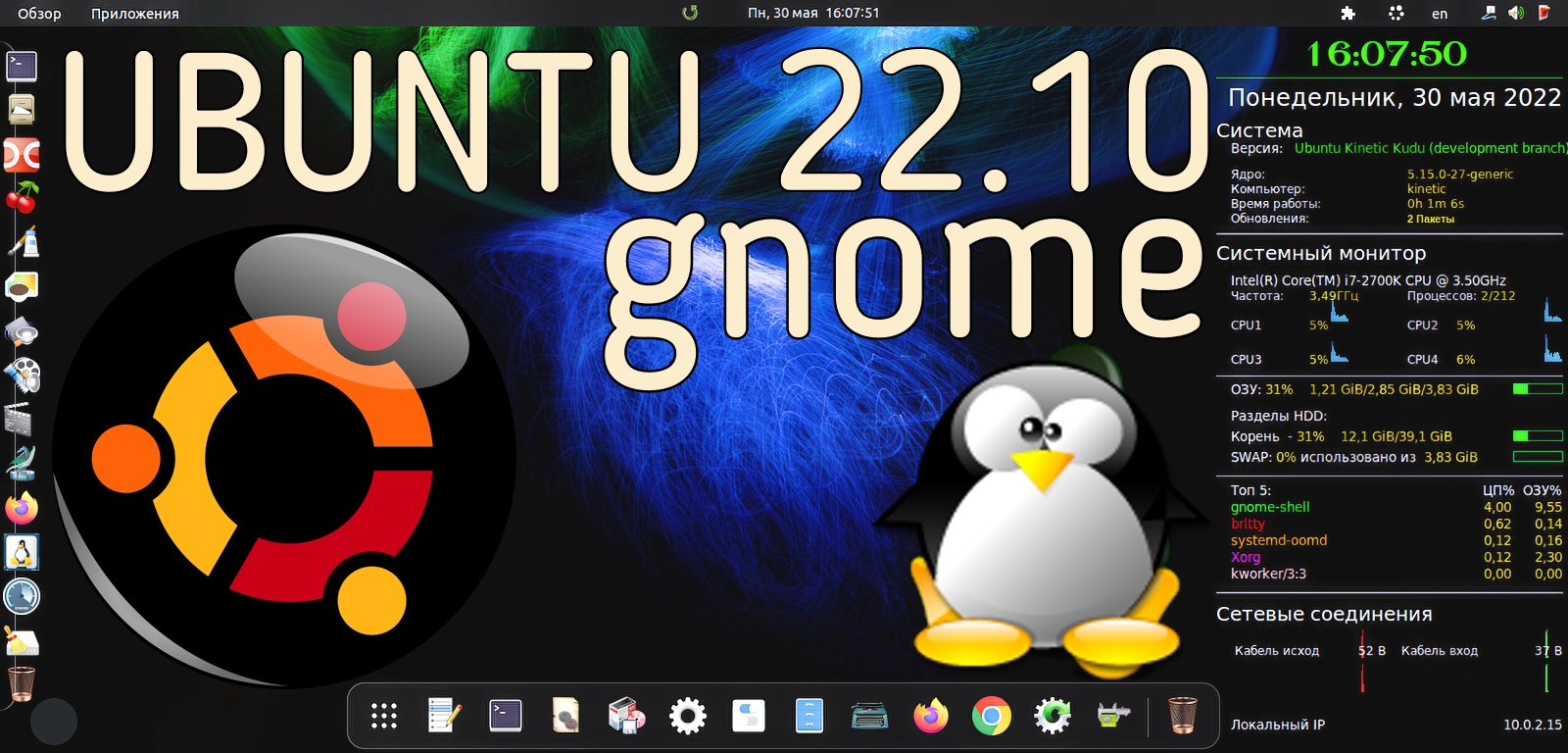
Task: Launch the typewriter app in bottom dock
Action: 869,716
